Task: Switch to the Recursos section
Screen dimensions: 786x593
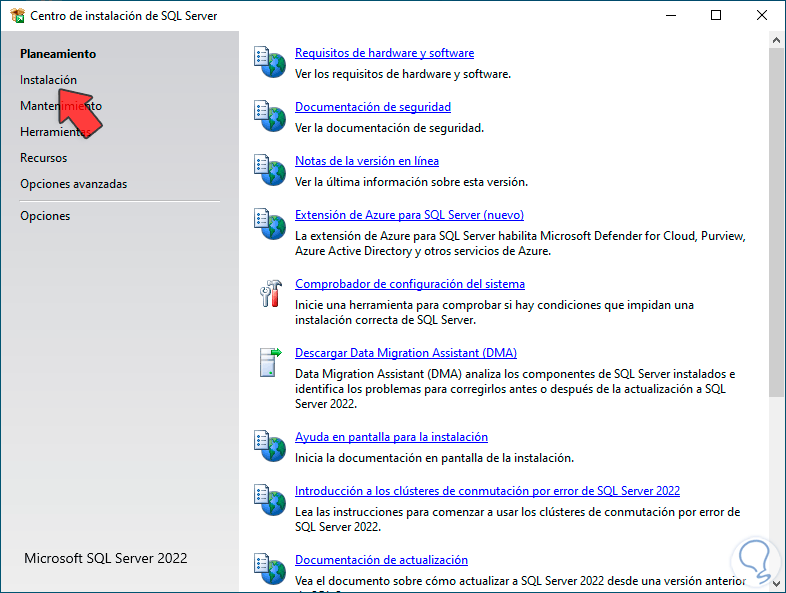Action: (44, 158)
